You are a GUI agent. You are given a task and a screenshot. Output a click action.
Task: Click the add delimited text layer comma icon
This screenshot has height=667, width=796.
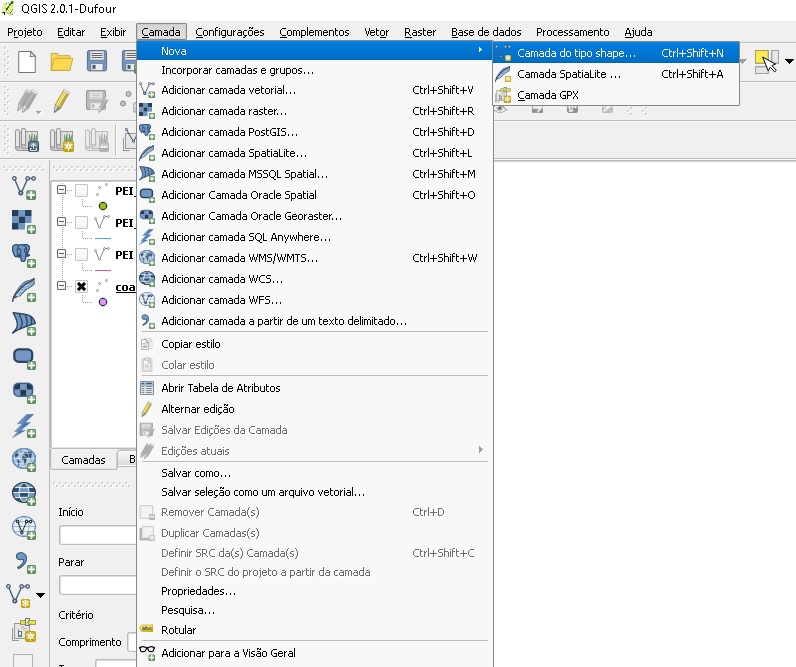pyautogui.click(x=24, y=562)
